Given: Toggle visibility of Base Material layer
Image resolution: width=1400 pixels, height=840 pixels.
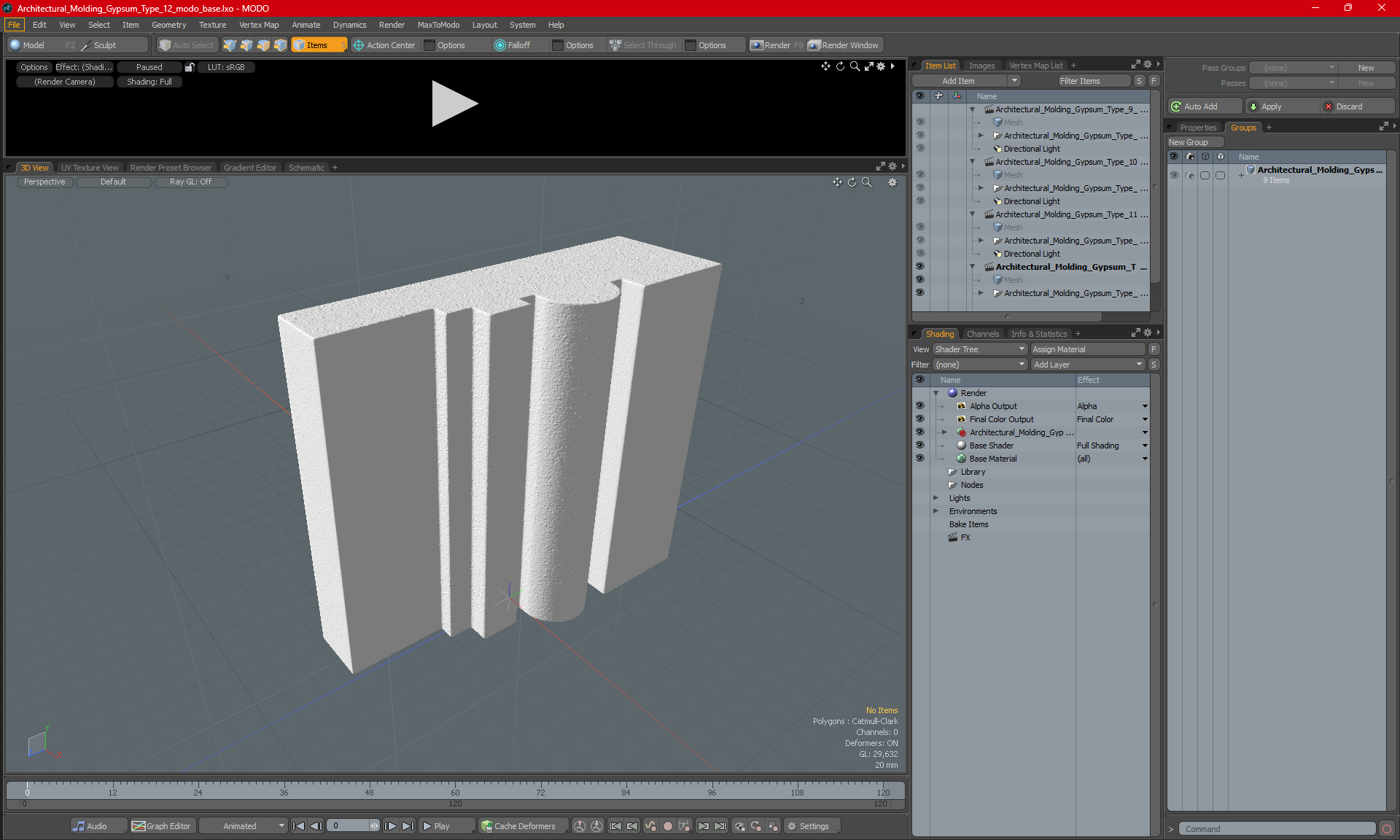Looking at the screenshot, I should point(920,459).
